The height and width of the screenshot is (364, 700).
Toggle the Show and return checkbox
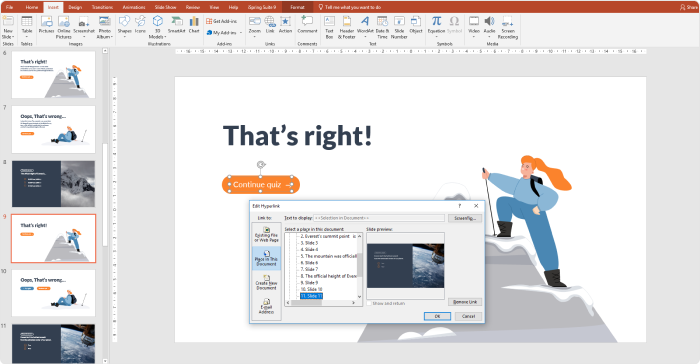(x=369, y=303)
